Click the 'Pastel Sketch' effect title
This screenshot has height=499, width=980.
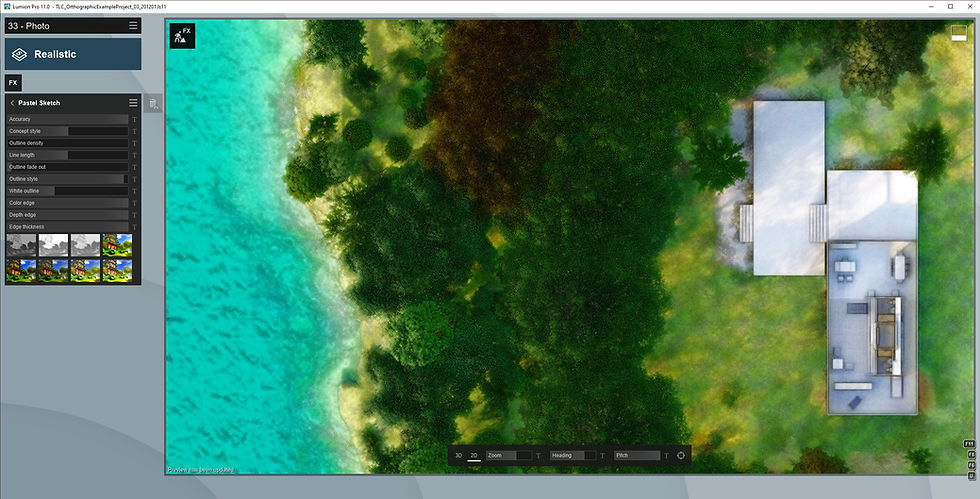pos(39,103)
